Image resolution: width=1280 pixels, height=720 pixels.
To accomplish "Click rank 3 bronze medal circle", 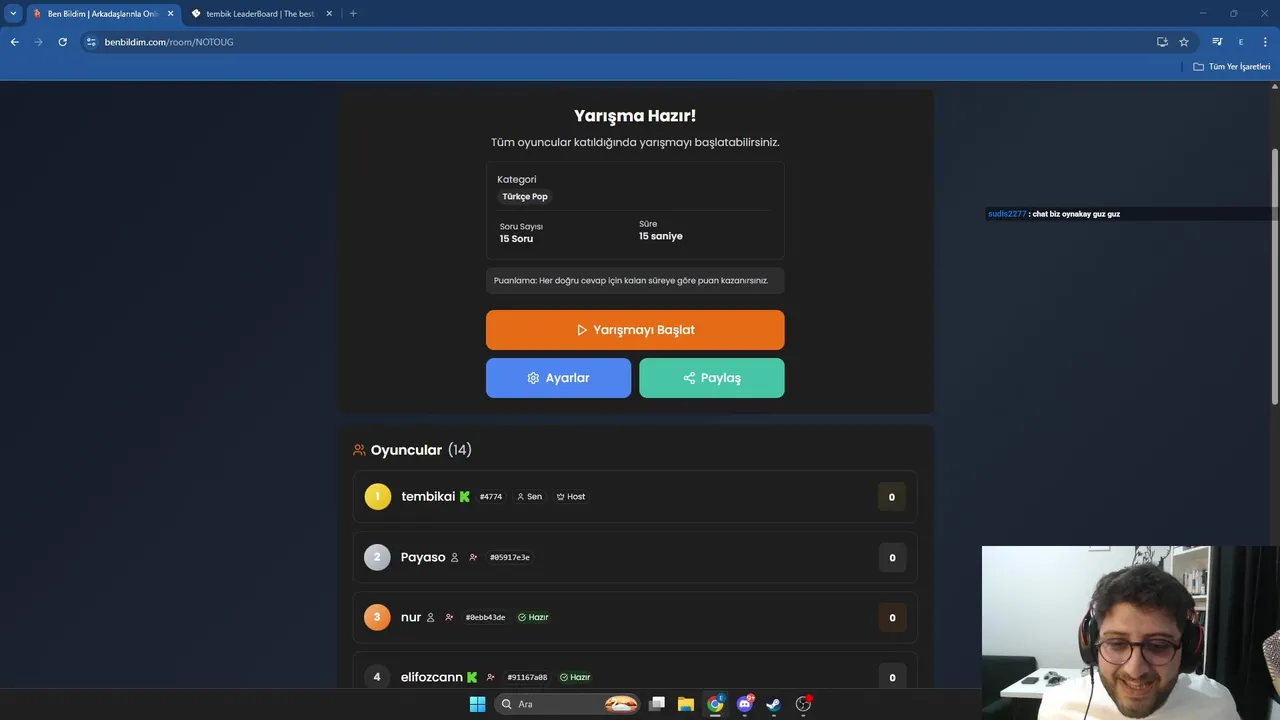I will pyautogui.click(x=377, y=617).
